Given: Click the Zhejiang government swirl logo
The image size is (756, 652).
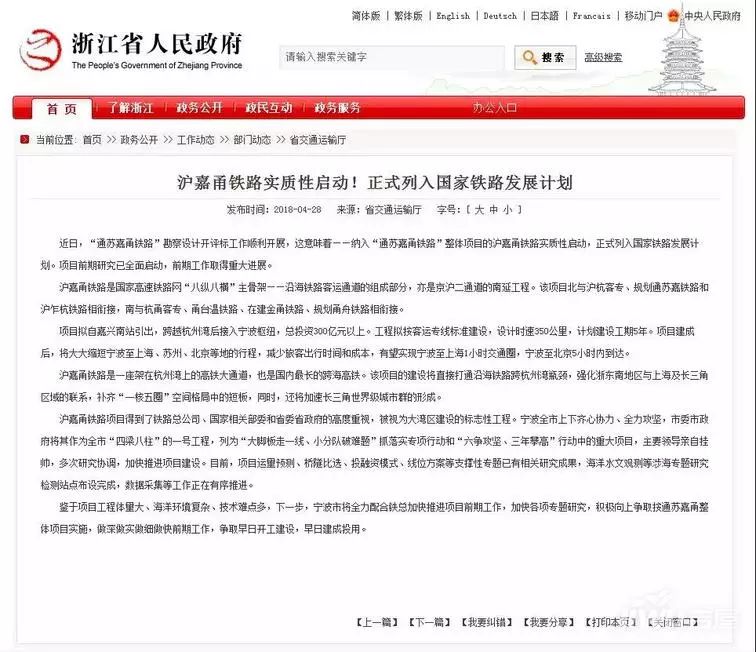Looking at the screenshot, I should pyautogui.click(x=40, y=50).
